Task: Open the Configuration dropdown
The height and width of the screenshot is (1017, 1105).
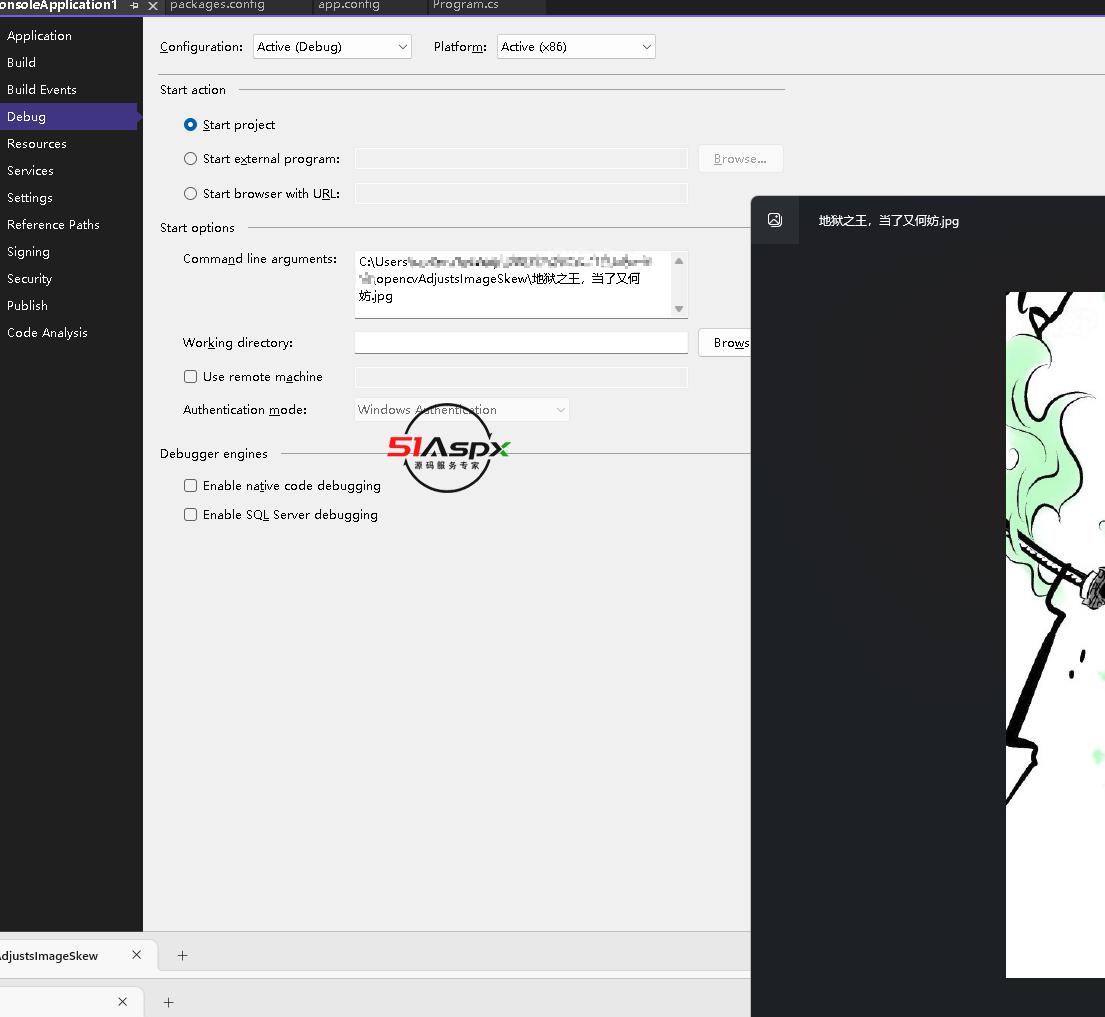Action: pos(332,47)
